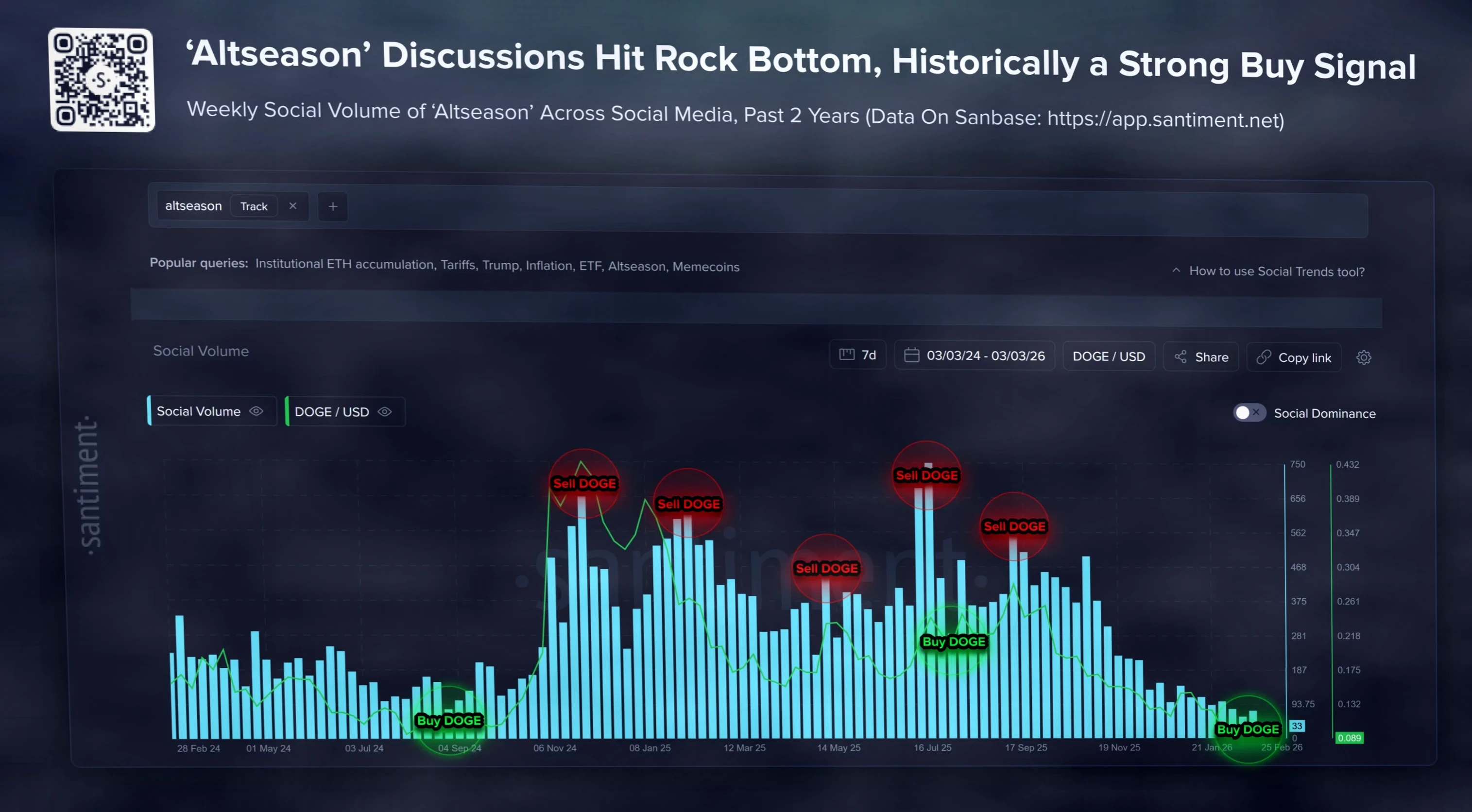Click the current value marker '33' on axis
The width and height of the screenshot is (1472, 812).
1297,726
